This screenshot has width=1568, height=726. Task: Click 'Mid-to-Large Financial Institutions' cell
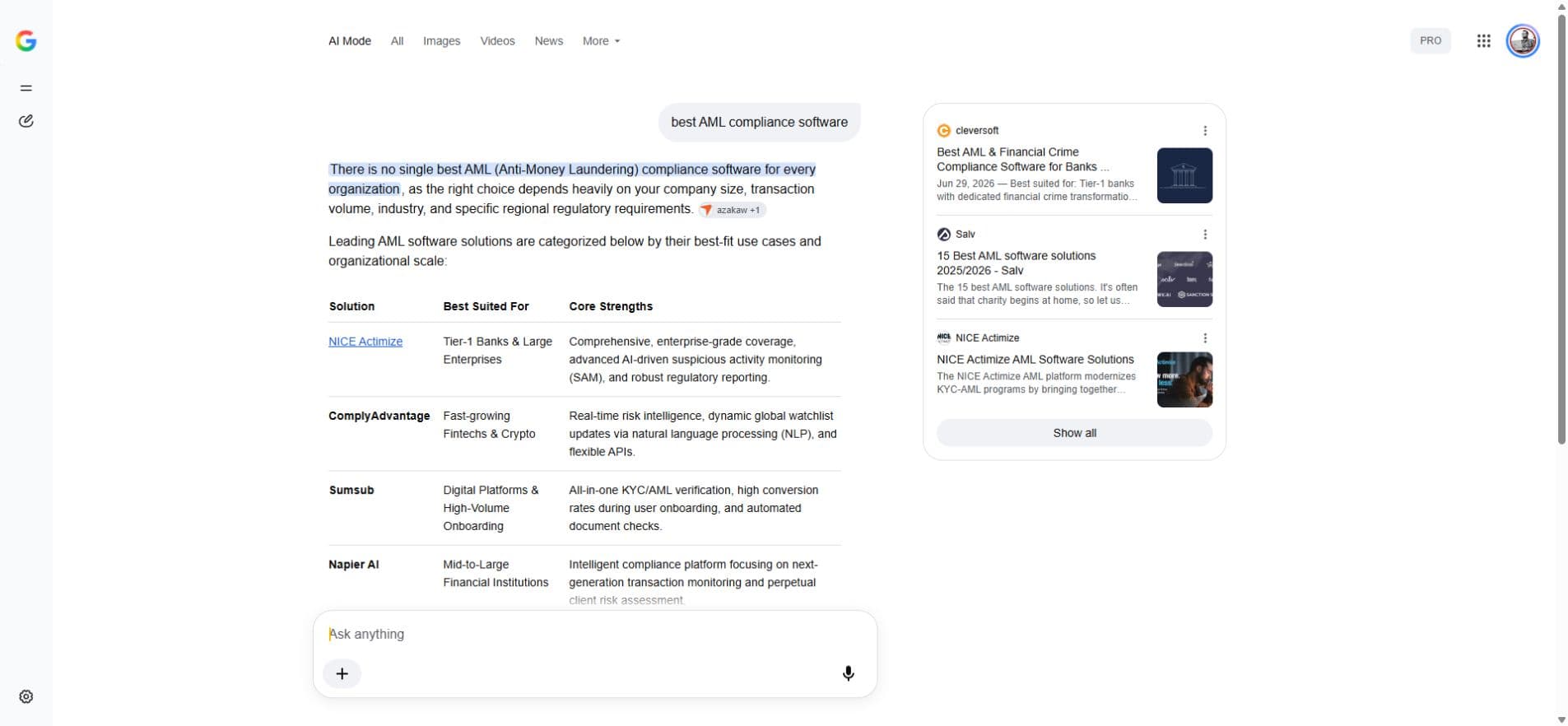point(496,574)
